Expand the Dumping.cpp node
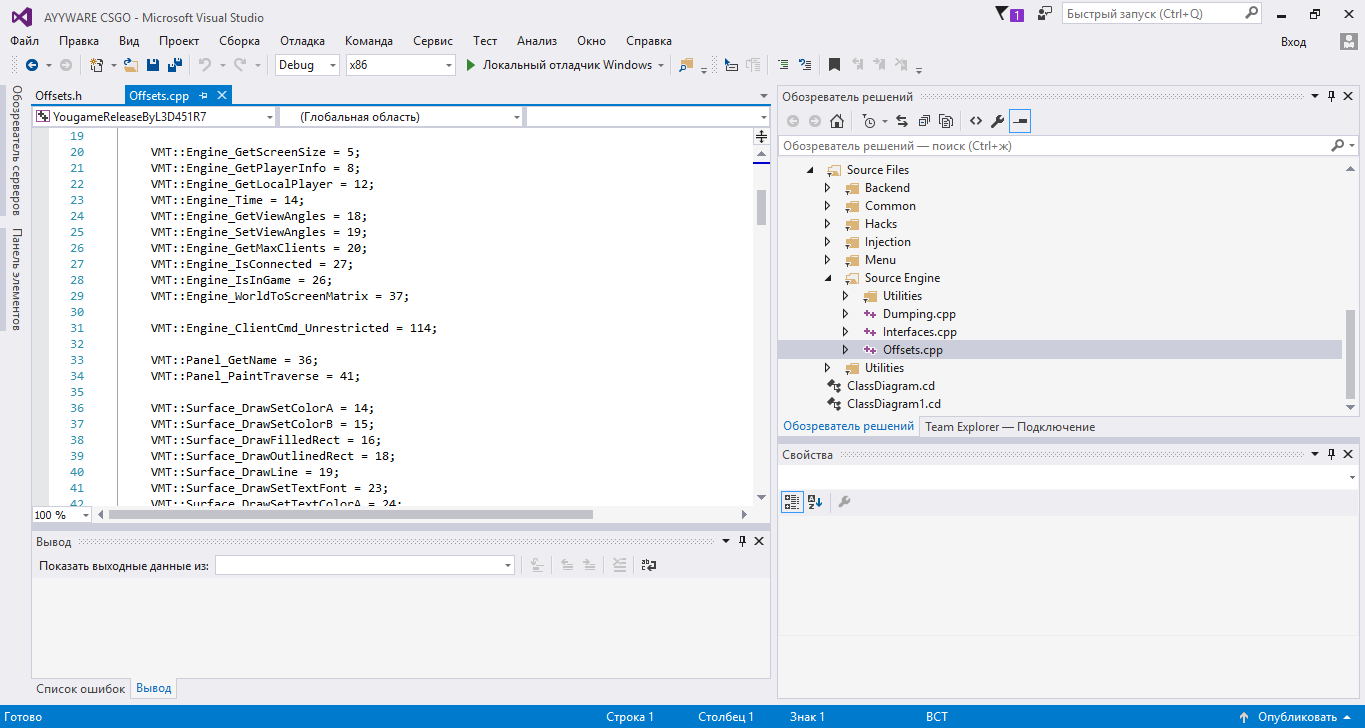This screenshot has width=1365, height=728. point(845,314)
